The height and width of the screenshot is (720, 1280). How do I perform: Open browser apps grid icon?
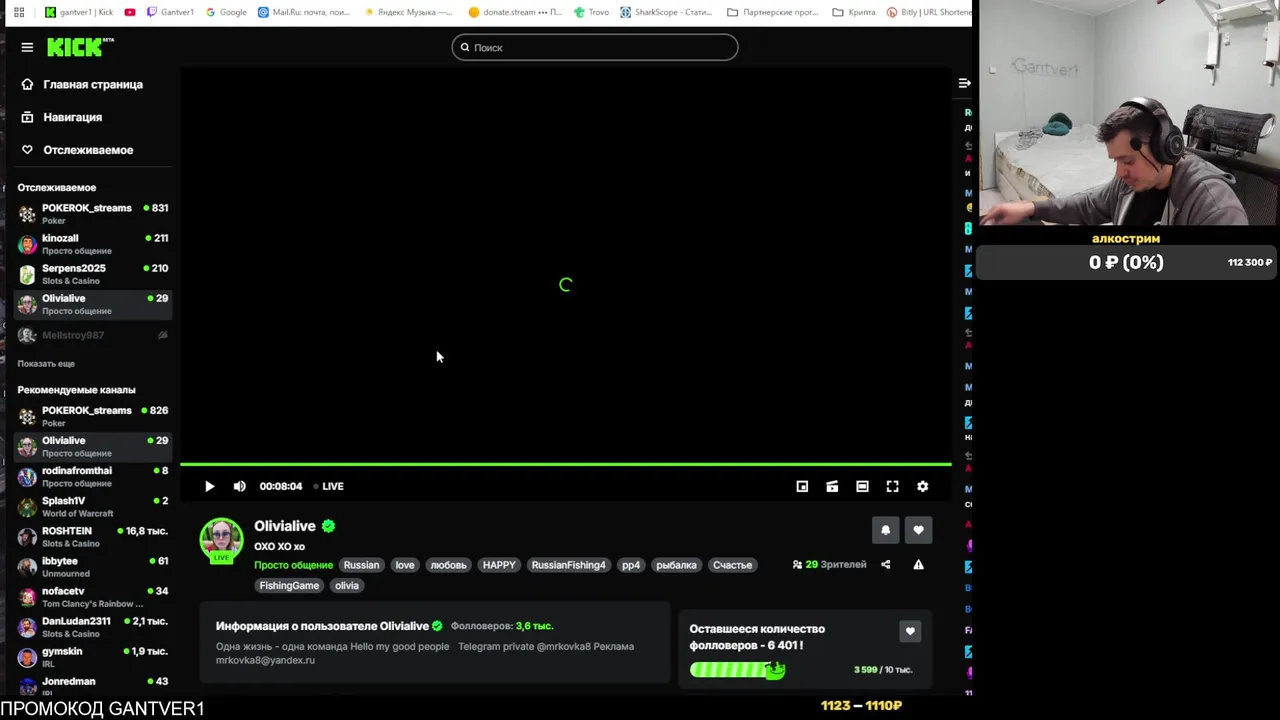tap(18, 12)
